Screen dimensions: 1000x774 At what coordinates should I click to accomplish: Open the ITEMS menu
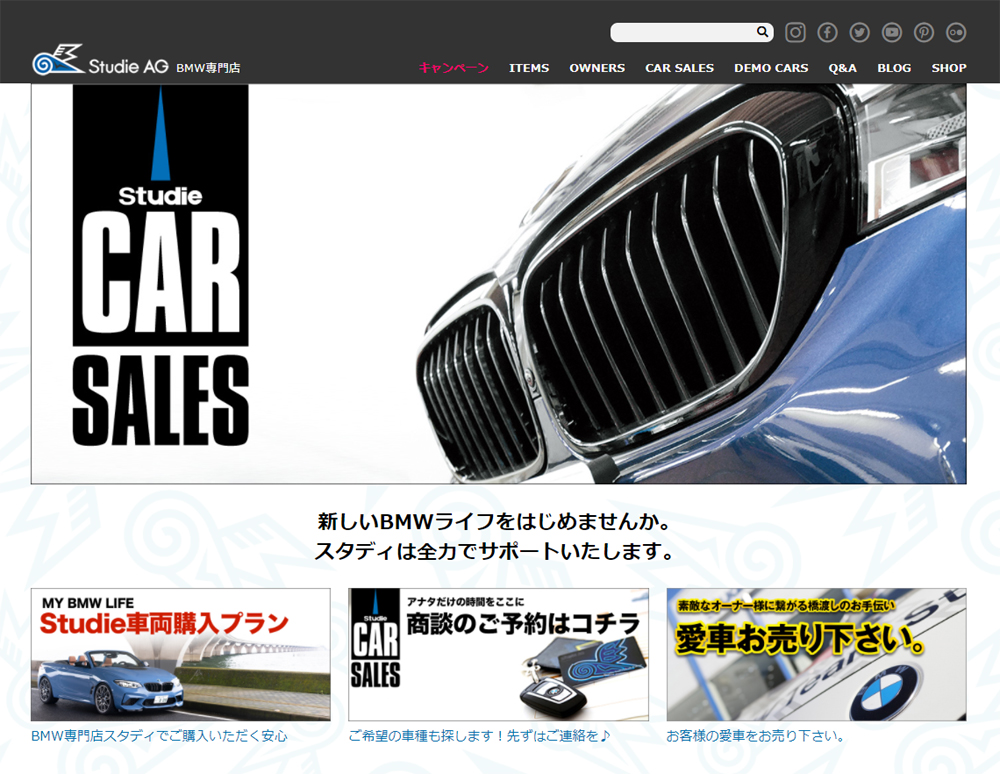[x=529, y=68]
